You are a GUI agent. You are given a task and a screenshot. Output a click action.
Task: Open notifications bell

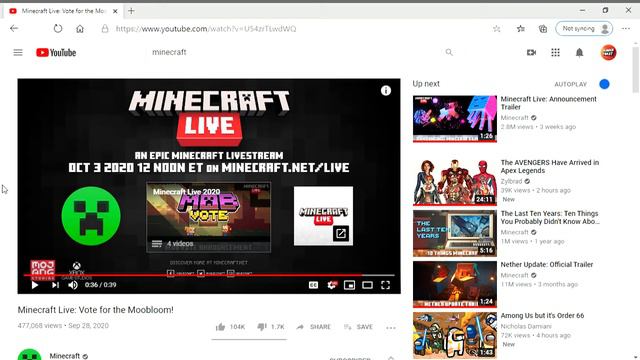coord(580,52)
